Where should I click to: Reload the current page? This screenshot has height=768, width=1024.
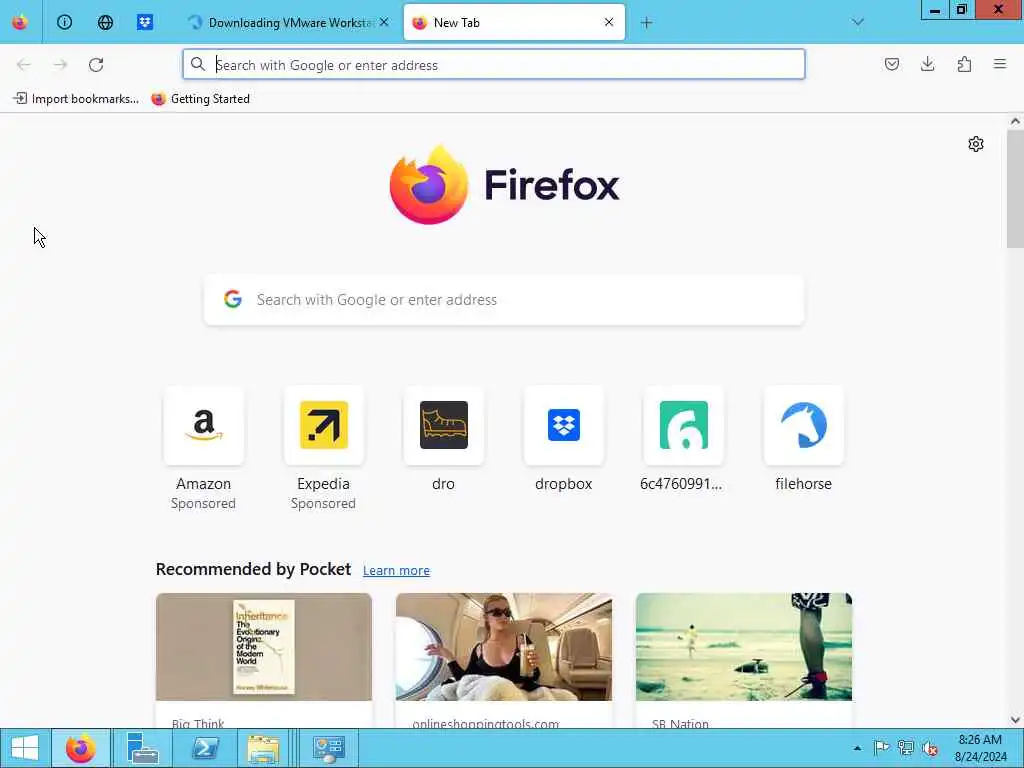coord(96,65)
